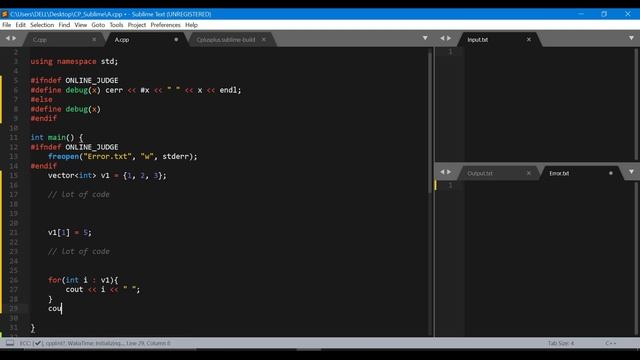Click the next-tab arrow in the Error.txt pane
The width and height of the screenshot is (640, 360).
pyautogui.click(x=449, y=172)
